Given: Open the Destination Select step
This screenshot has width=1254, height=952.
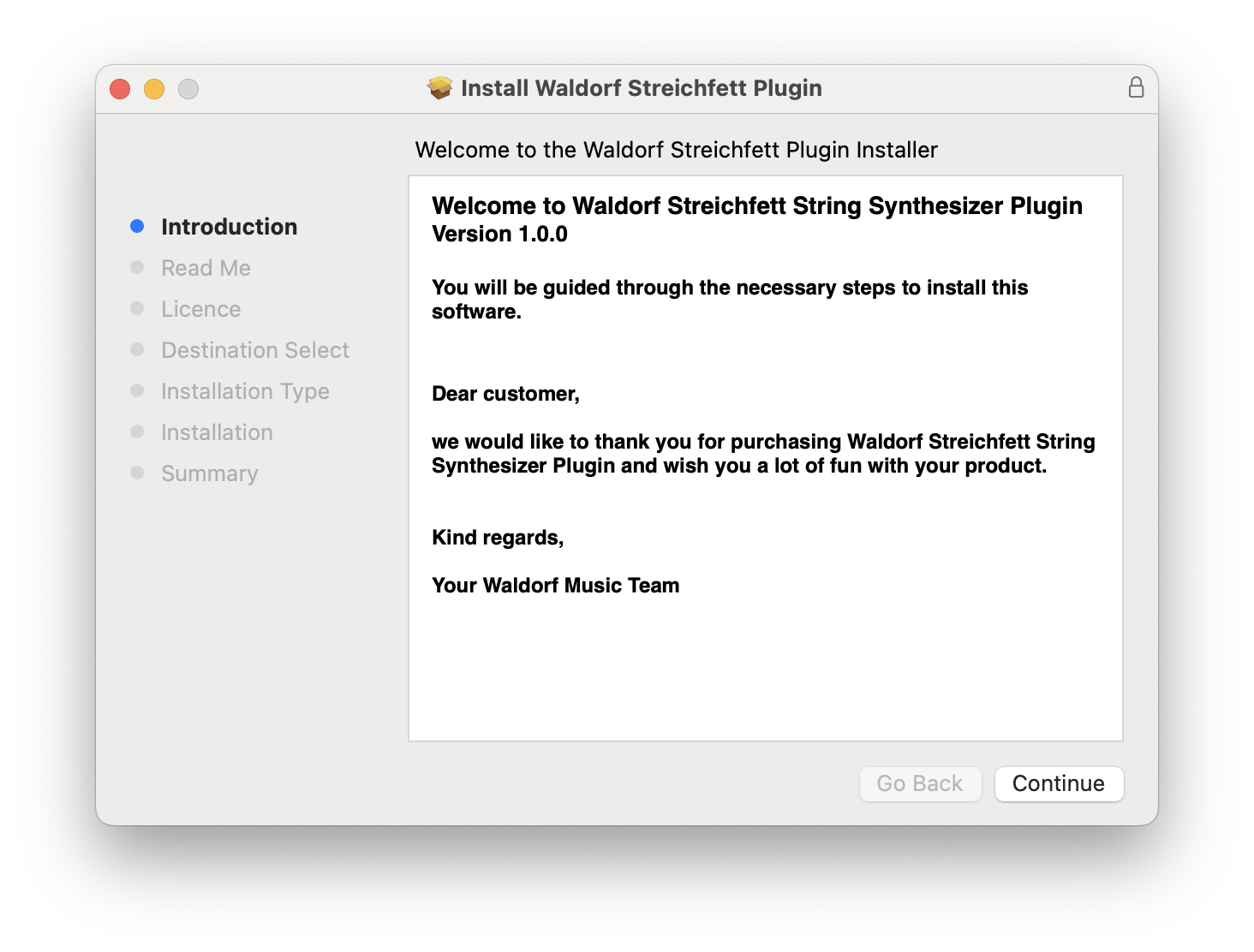Looking at the screenshot, I should click(x=254, y=350).
